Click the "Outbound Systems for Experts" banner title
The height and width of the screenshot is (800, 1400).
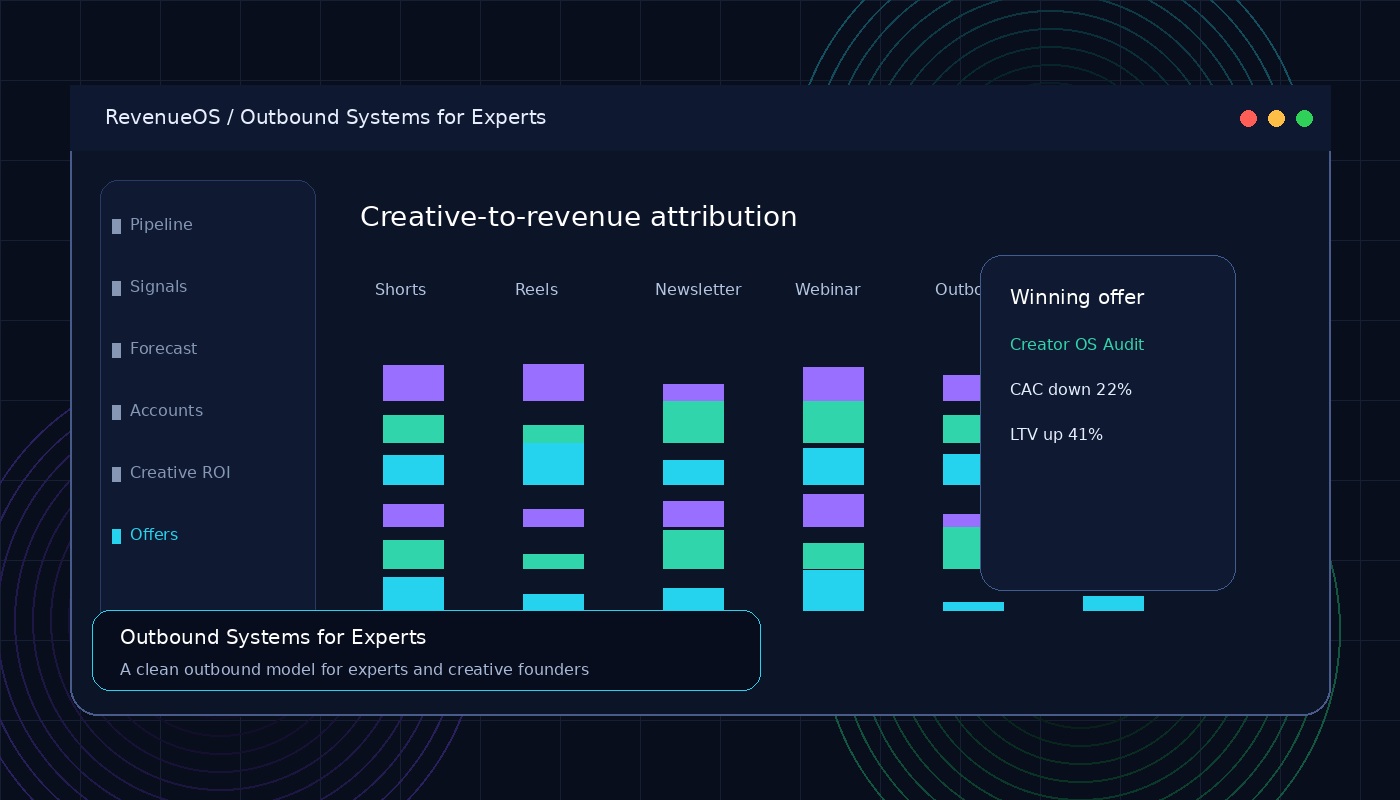(273, 638)
